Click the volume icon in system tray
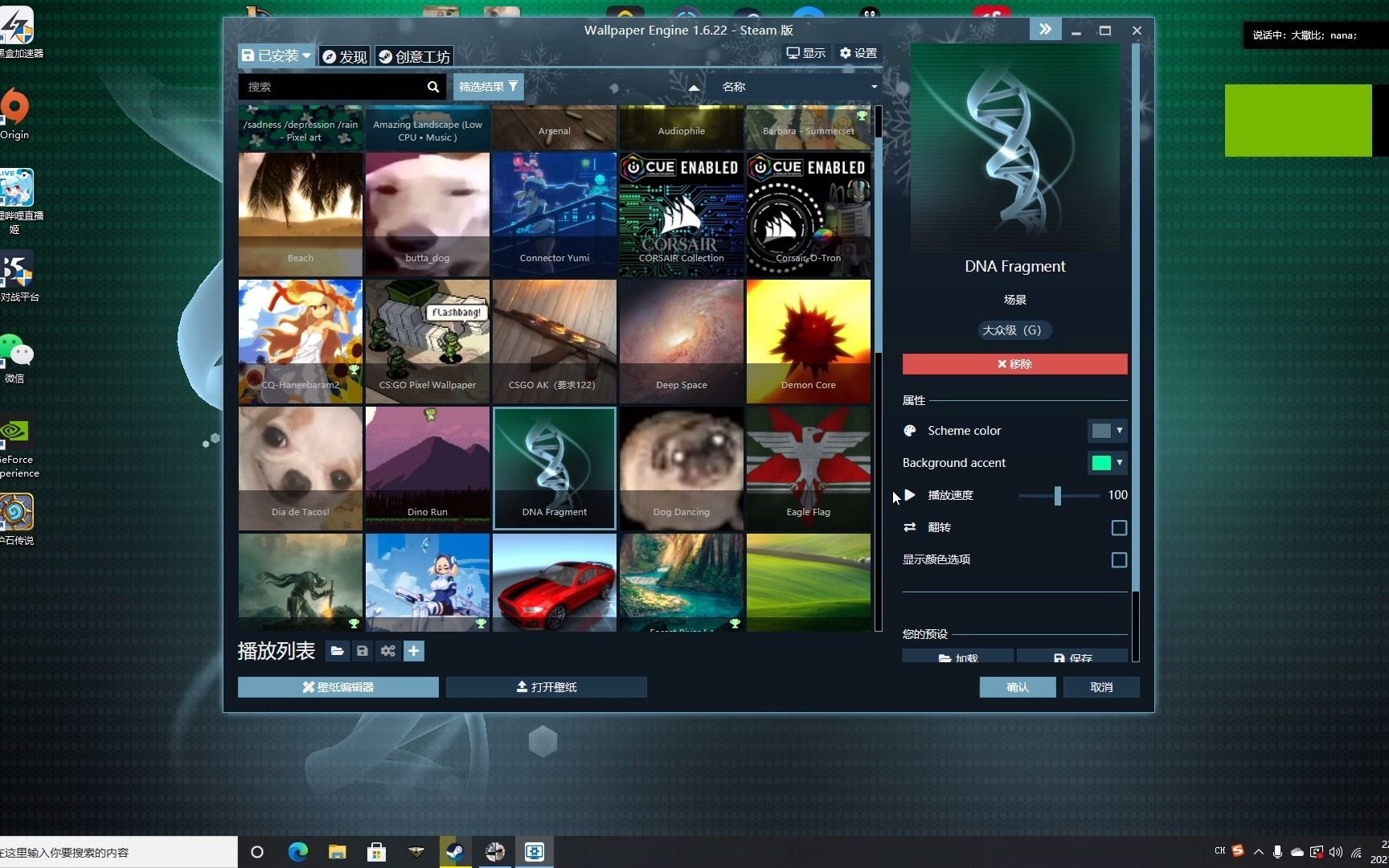This screenshot has height=868, width=1389. point(1336,852)
